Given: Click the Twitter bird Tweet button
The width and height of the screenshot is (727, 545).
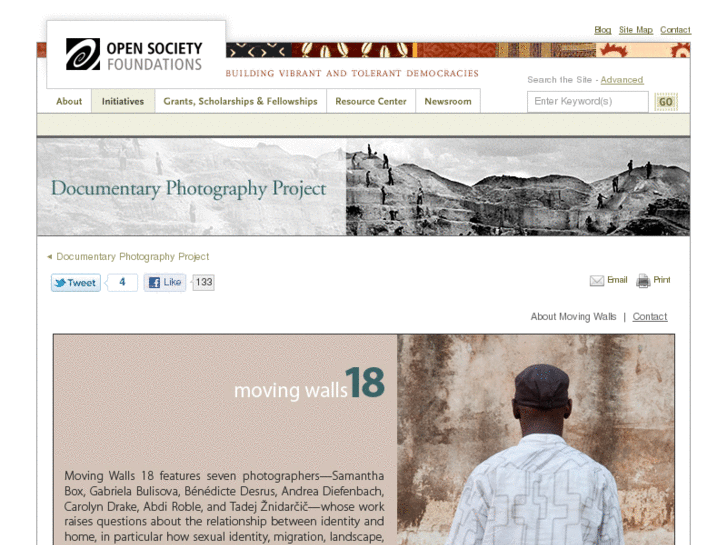Looking at the screenshot, I should pyautogui.click(x=76, y=282).
